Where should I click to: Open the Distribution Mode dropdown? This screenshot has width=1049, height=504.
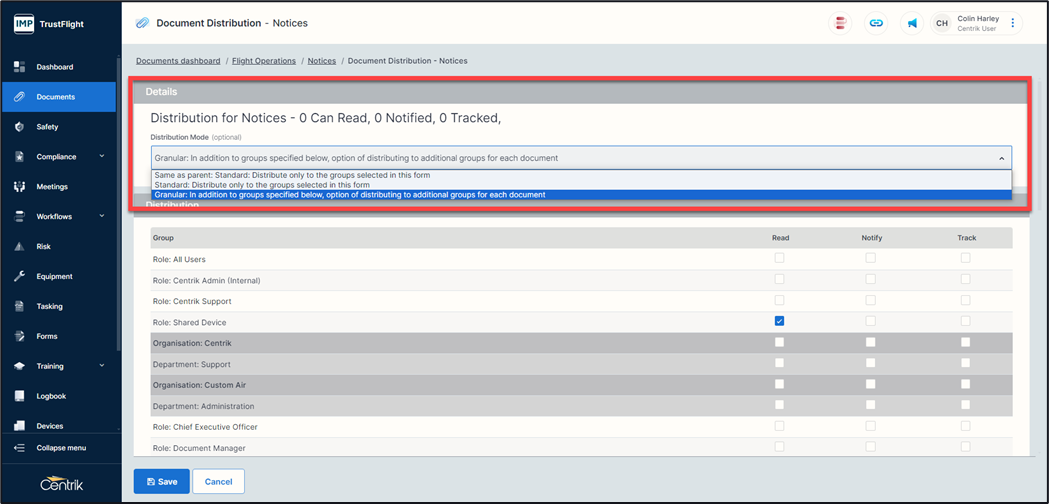[x=581, y=158]
